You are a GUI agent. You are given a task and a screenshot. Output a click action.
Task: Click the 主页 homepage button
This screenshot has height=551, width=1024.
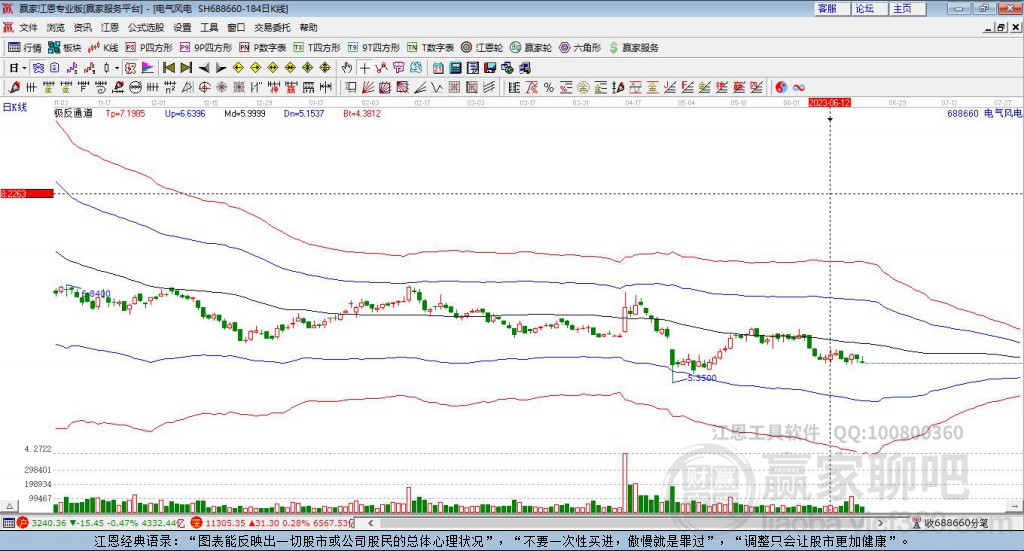908,8
